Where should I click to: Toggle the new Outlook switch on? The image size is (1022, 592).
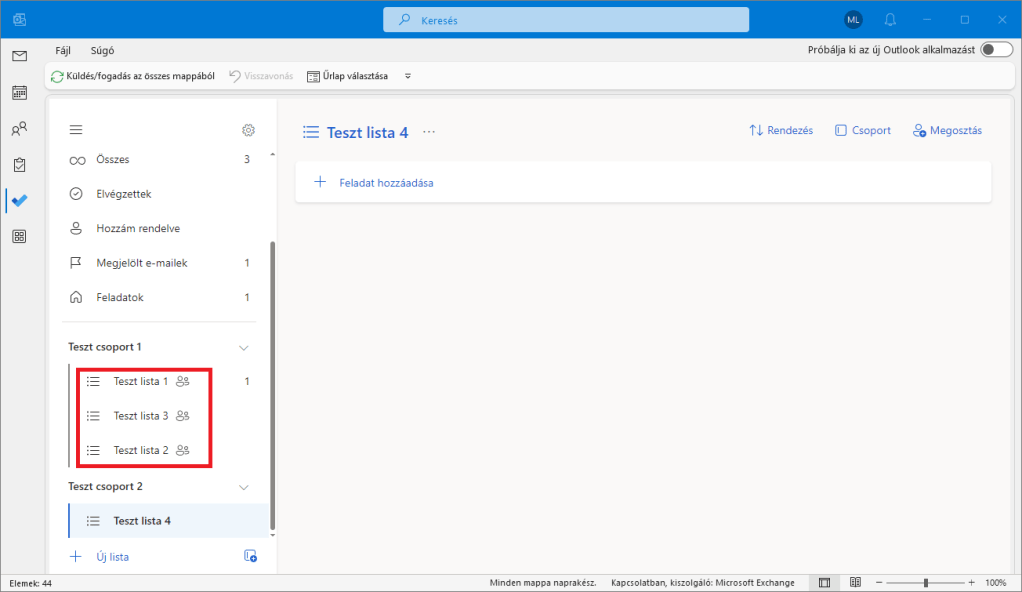(x=996, y=49)
